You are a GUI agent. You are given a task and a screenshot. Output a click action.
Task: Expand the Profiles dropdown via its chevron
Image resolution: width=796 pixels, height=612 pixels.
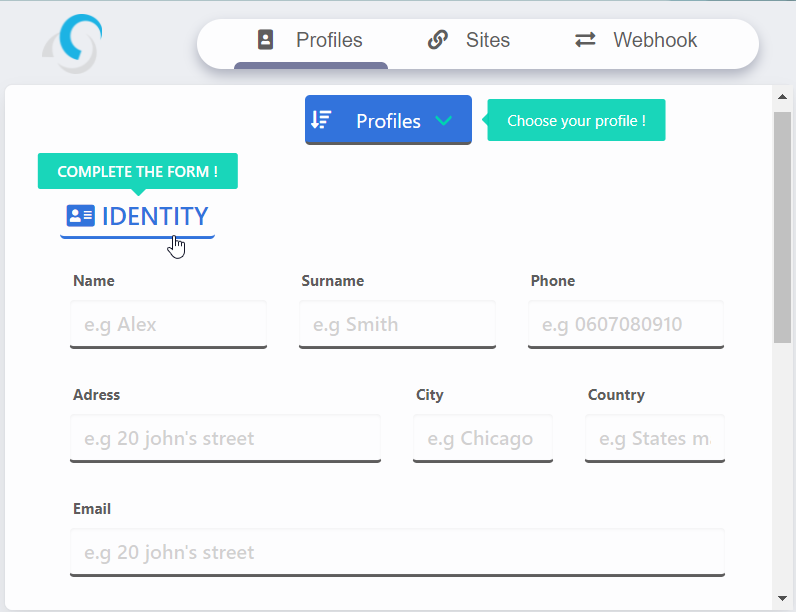[x=444, y=121]
